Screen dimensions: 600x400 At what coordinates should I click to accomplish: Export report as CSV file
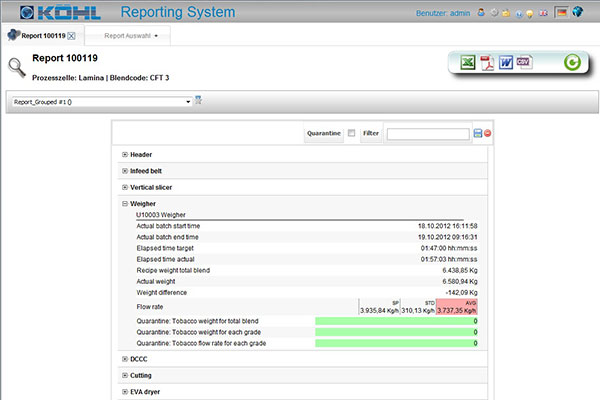pyautogui.click(x=524, y=63)
